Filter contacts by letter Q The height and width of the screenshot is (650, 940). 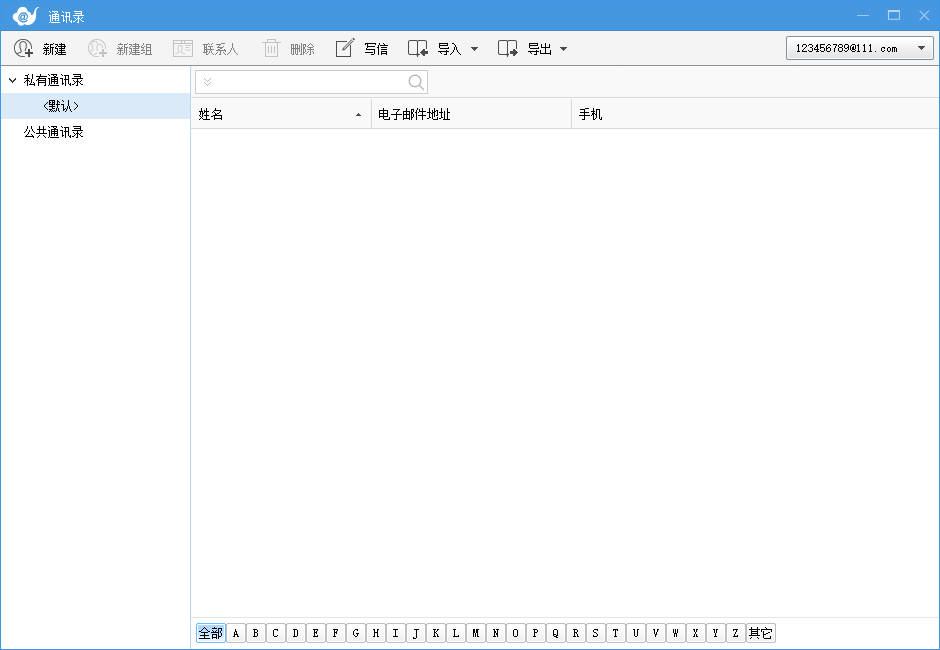click(556, 633)
